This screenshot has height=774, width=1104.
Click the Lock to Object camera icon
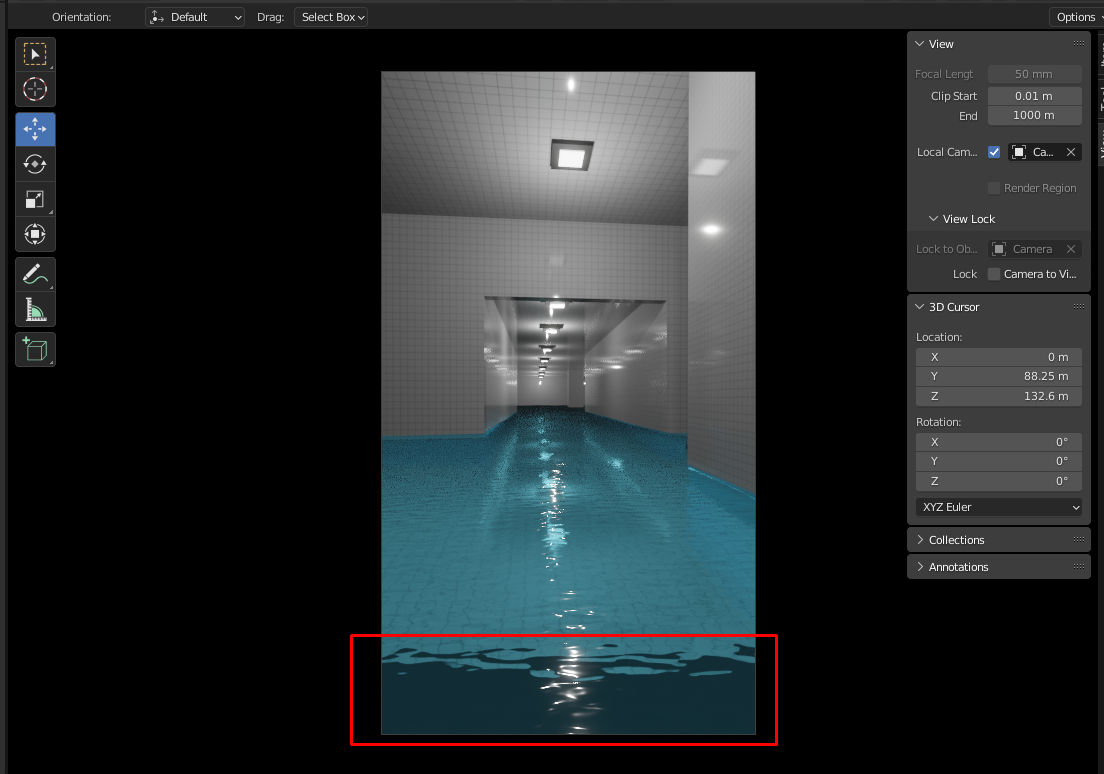tap(998, 249)
